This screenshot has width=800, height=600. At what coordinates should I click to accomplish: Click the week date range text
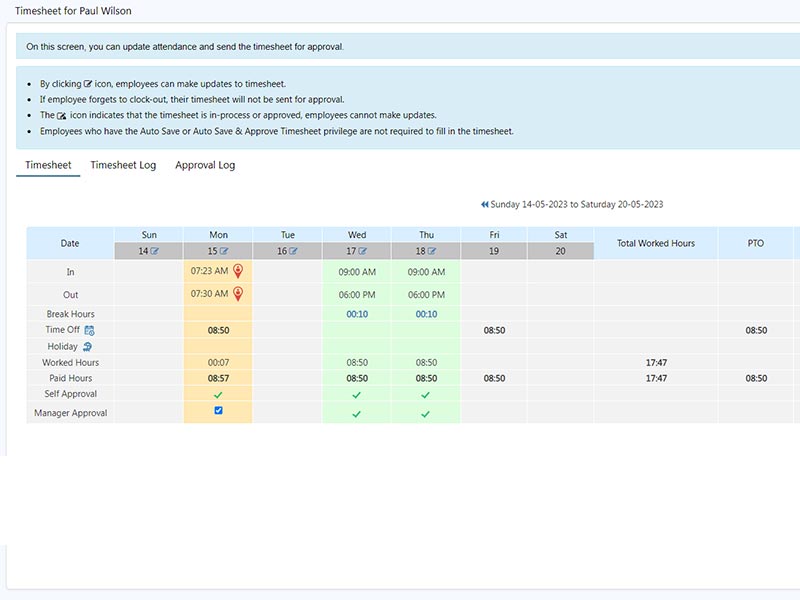point(576,205)
